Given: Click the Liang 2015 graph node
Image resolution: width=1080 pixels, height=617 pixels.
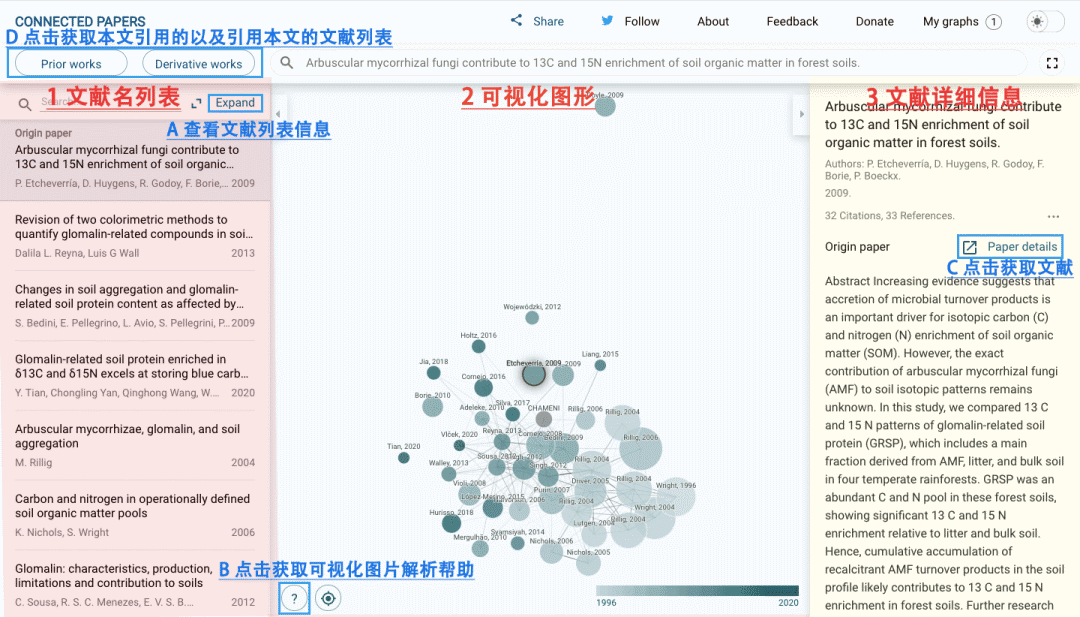Looking at the screenshot, I should click(x=600, y=365).
